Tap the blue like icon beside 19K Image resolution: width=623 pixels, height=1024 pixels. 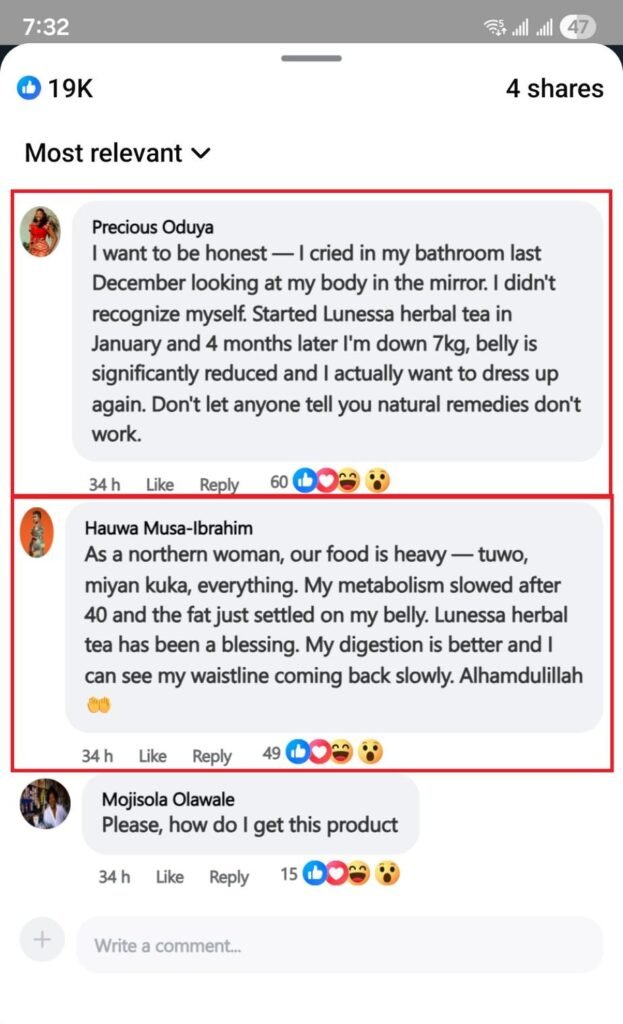(29, 88)
